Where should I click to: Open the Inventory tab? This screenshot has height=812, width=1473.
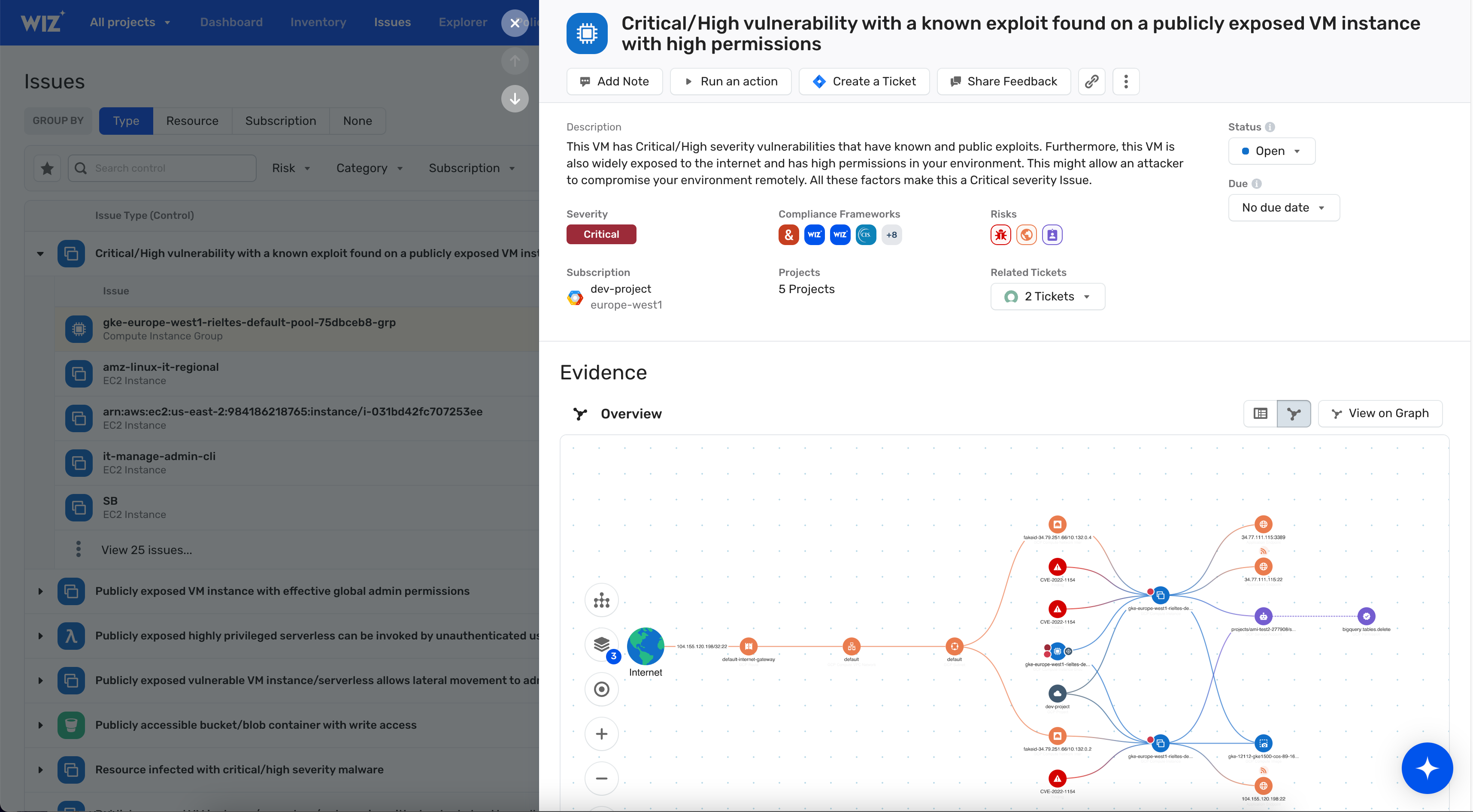coord(318,22)
